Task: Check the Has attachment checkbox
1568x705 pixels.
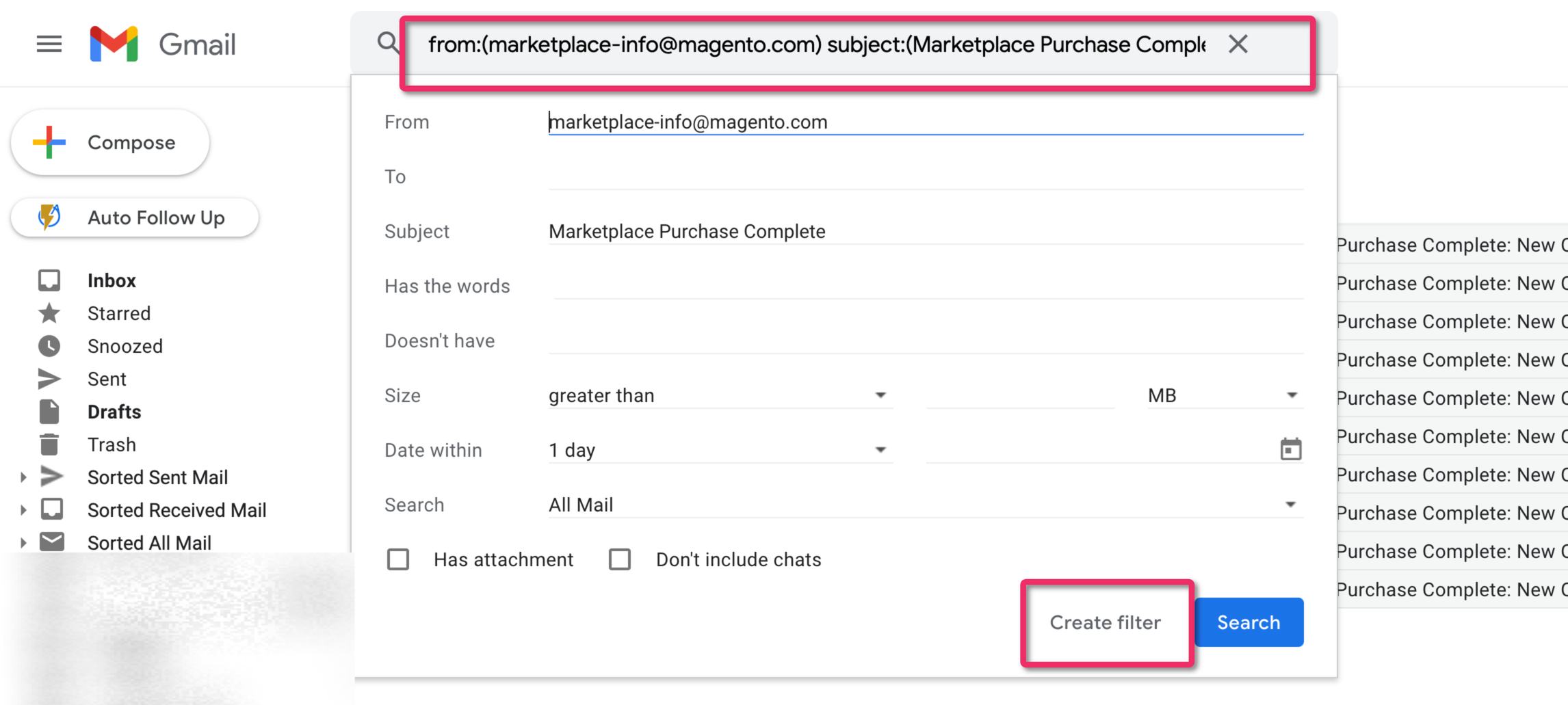Action: 398,559
